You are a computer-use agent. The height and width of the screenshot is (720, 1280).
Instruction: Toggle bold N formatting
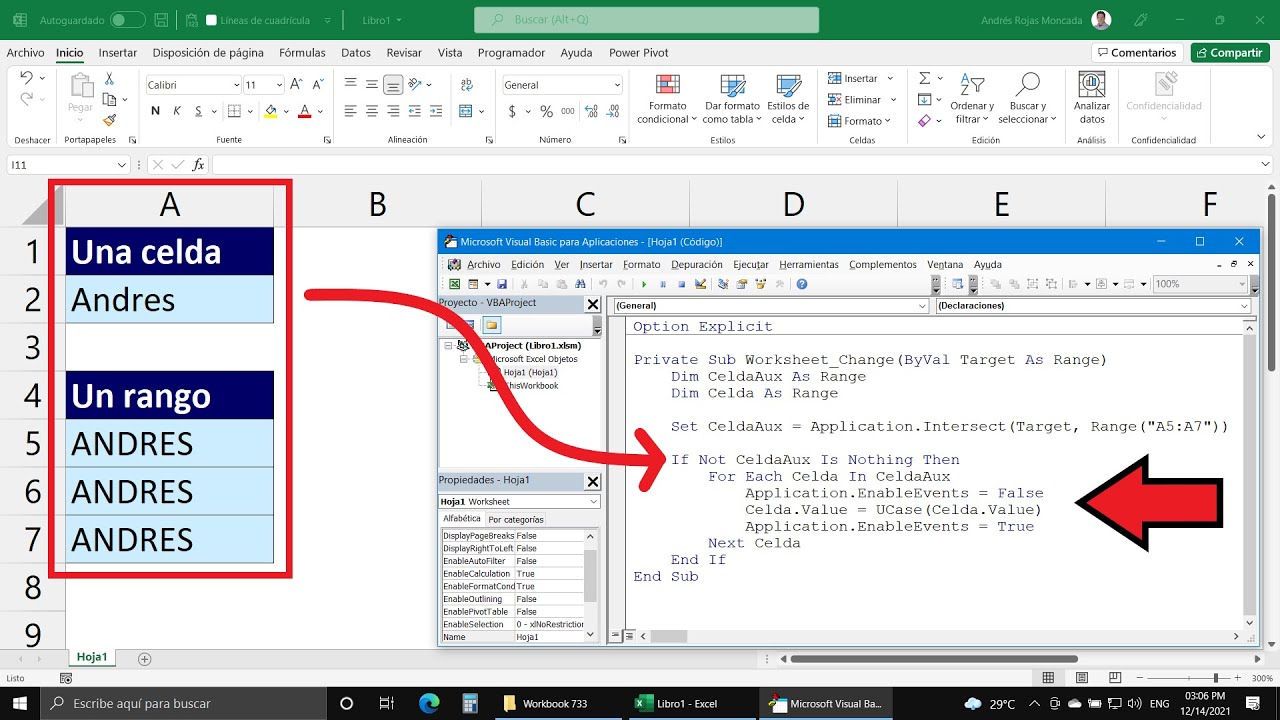pos(156,111)
